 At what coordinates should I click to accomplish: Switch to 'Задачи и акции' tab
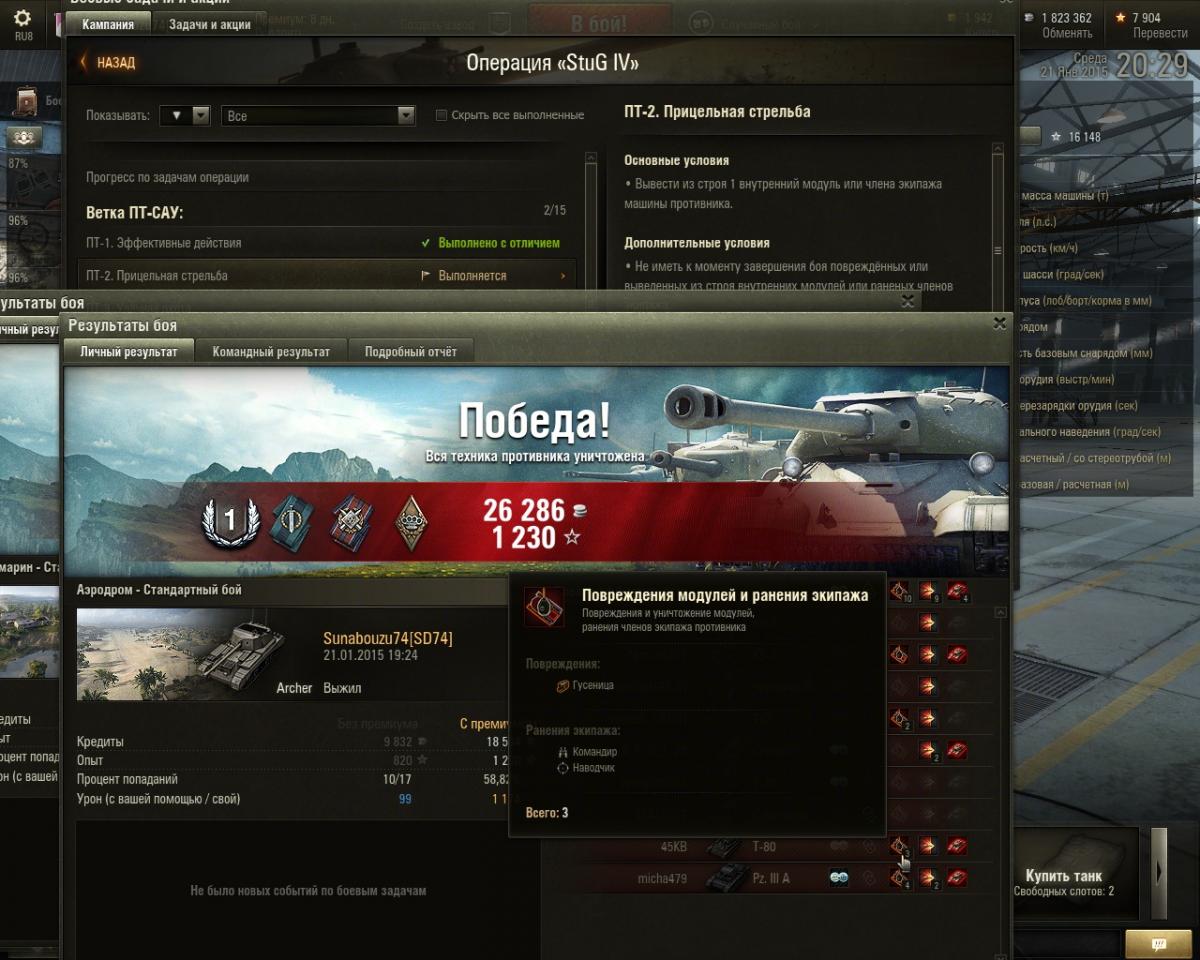tap(210, 24)
